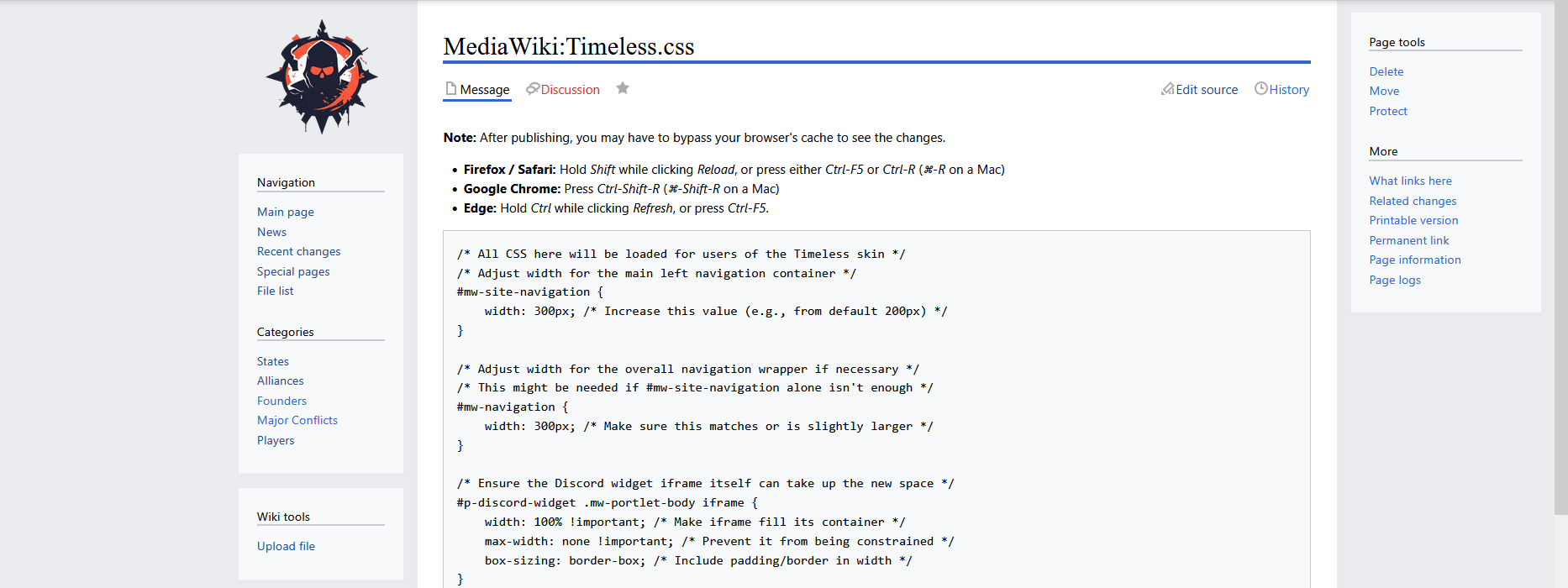Click the wiki logo image
The height and width of the screenshot is (588, 1568).
(x=321, y=77)
